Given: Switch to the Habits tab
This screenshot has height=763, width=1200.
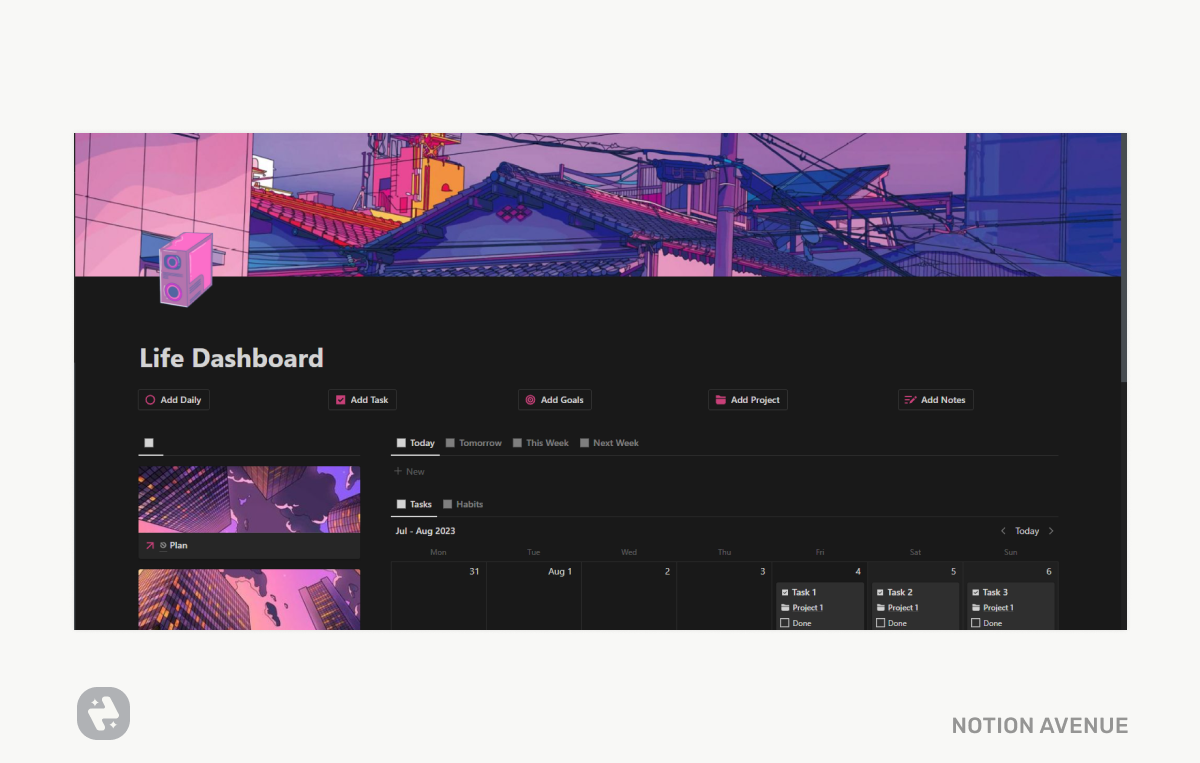Looking at the screenshot, I should pos(463,503).
